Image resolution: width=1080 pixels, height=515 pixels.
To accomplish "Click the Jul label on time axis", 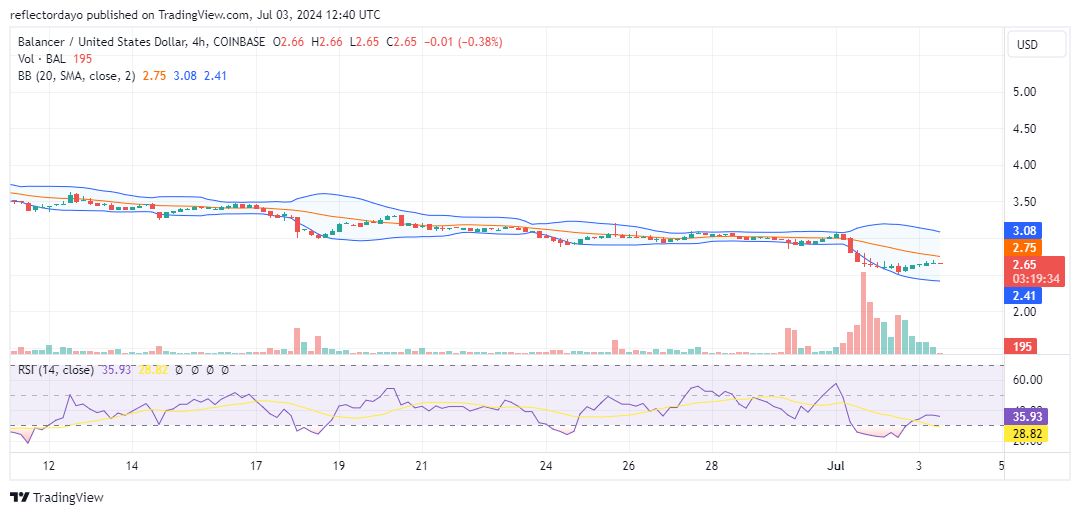I will tap(836, 466).
